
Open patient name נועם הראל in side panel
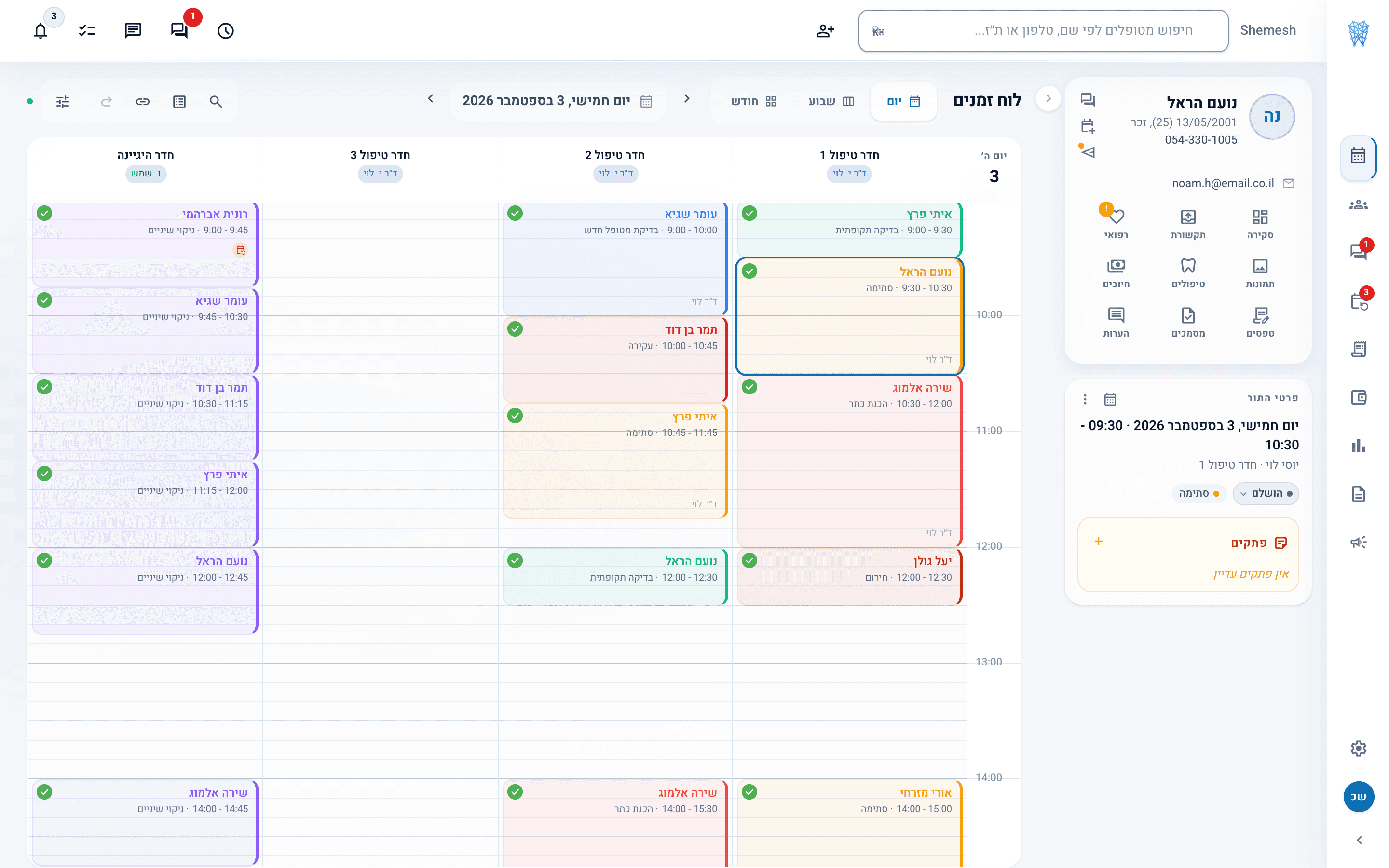(x=1201, y=103)
